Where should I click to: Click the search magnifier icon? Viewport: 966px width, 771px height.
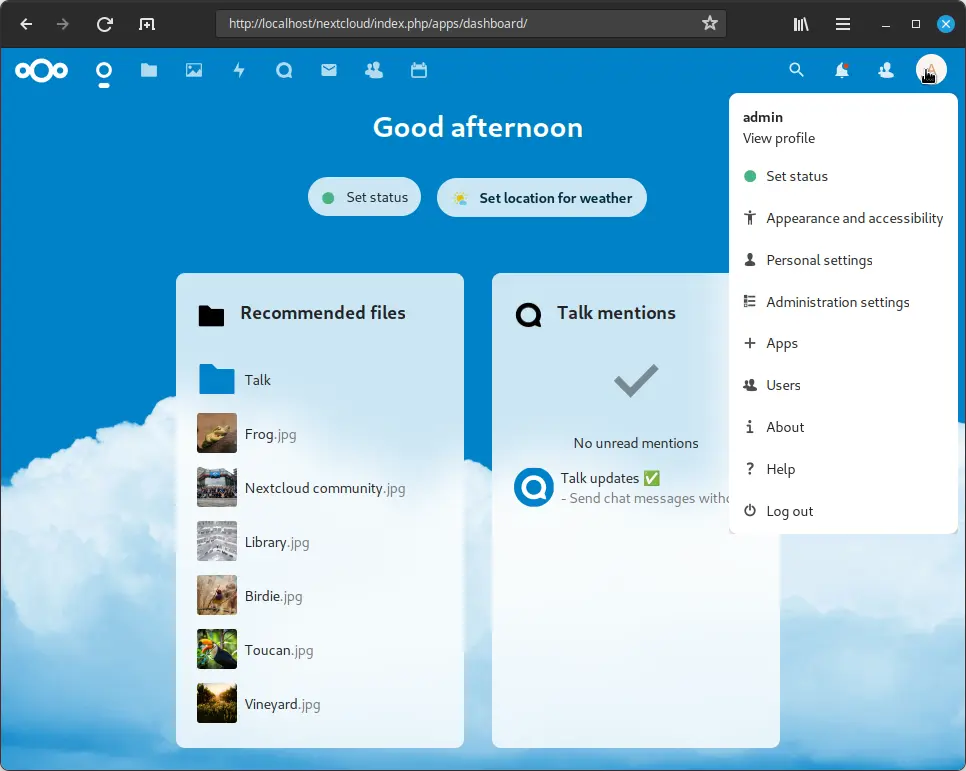796,70
